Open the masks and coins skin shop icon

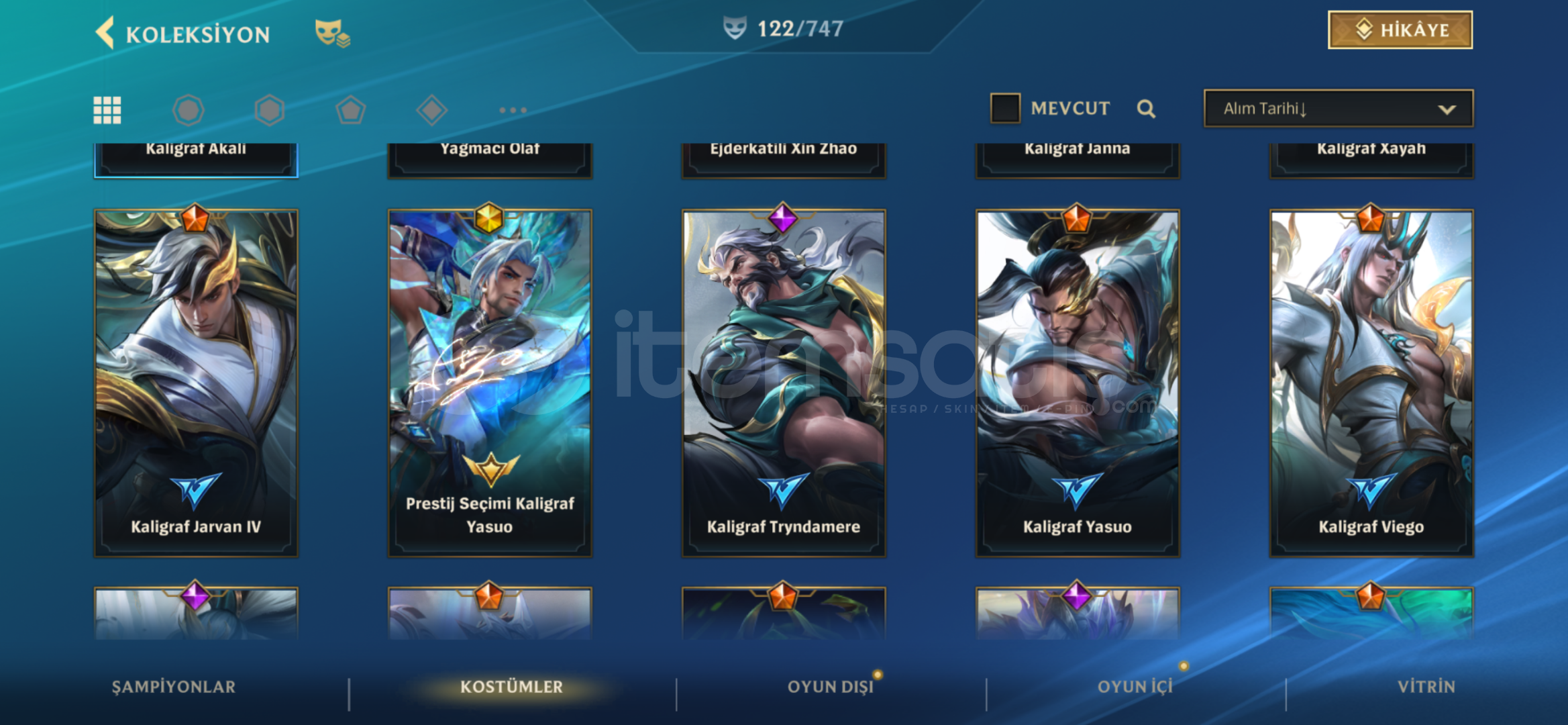pyautogui.click(x=332, y=33)
